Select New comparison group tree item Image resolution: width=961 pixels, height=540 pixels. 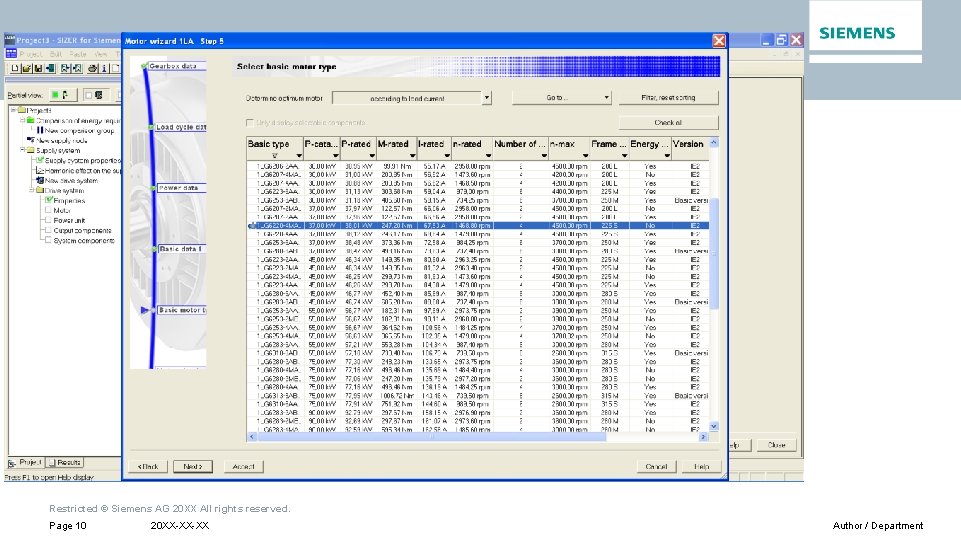[78, 131]
